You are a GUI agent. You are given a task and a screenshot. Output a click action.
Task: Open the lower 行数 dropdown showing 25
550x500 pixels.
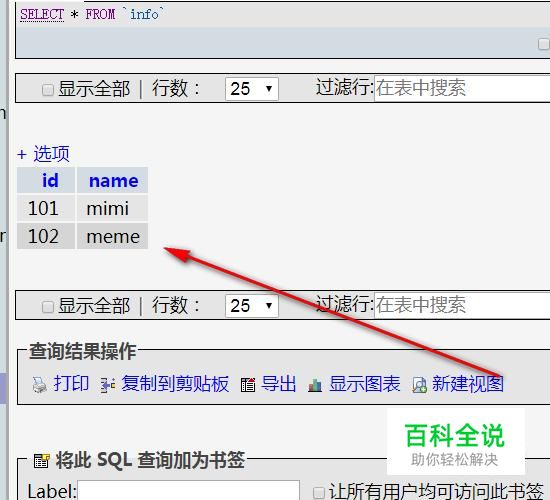(x=252, y=306)
